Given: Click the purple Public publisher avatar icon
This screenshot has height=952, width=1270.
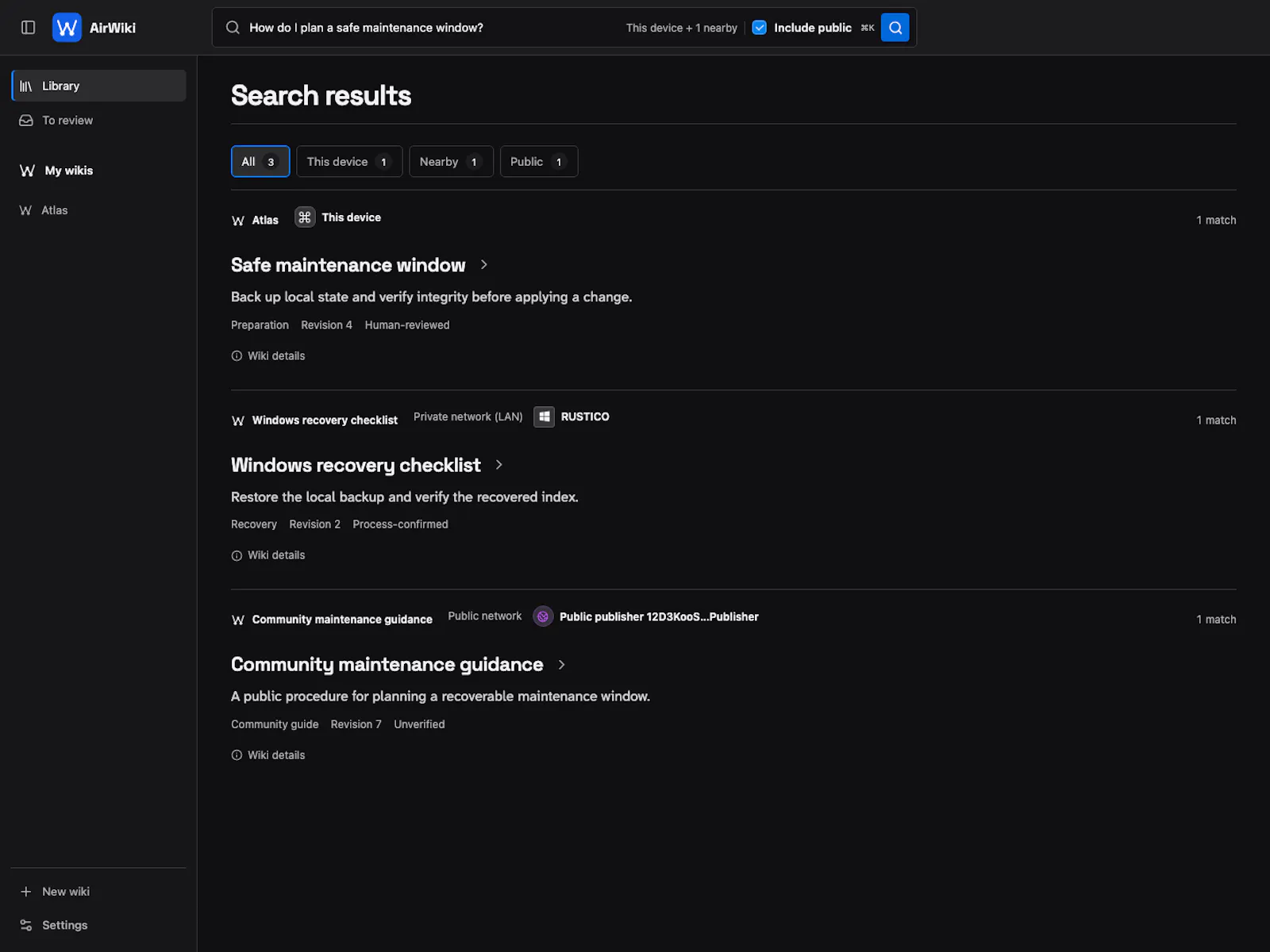Looking at the screenshot, I should (543, 616).
